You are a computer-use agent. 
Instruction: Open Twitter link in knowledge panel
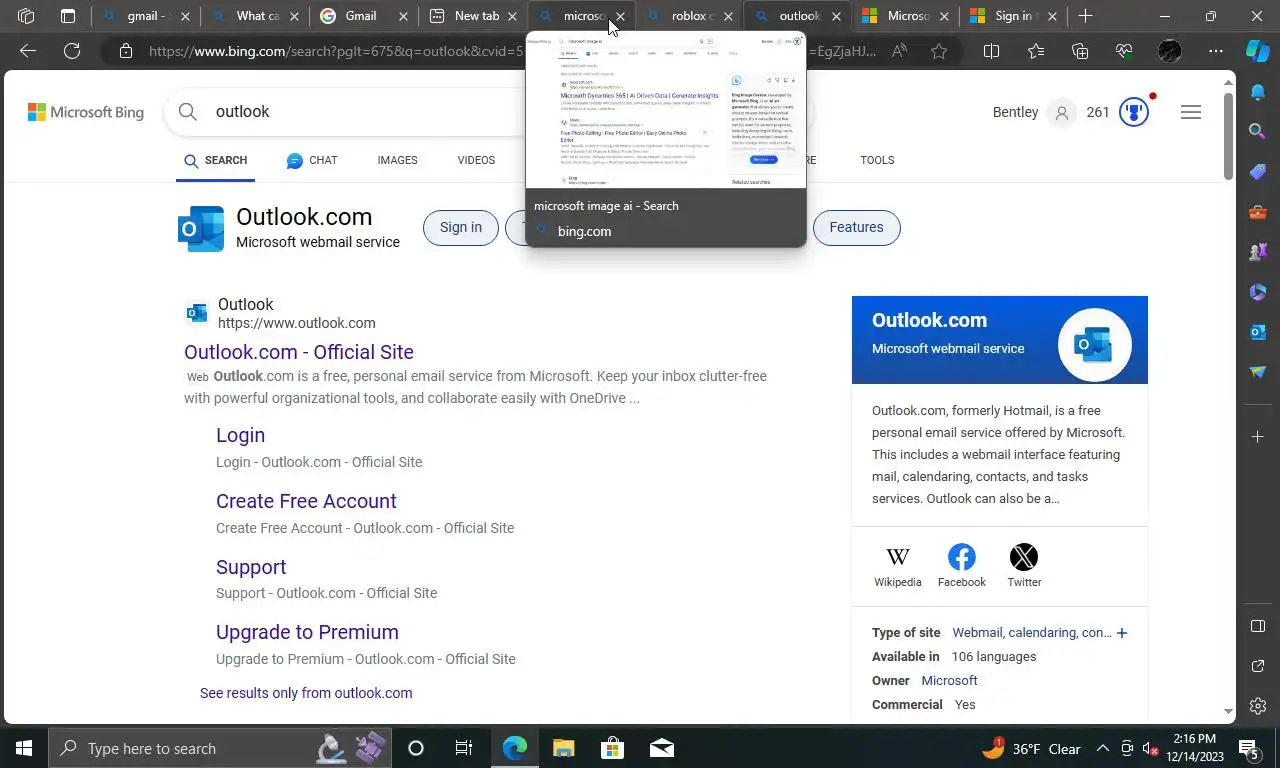(1024, 566)
